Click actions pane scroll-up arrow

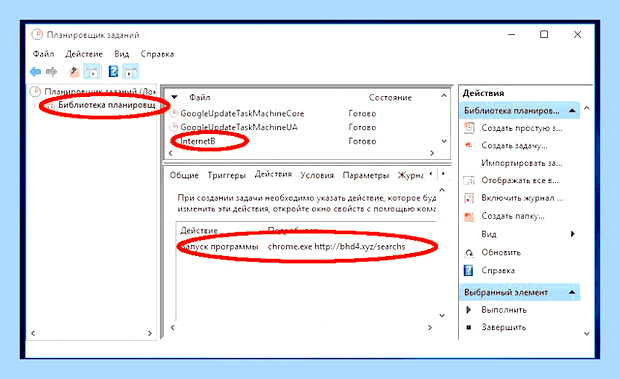point(587,108)
